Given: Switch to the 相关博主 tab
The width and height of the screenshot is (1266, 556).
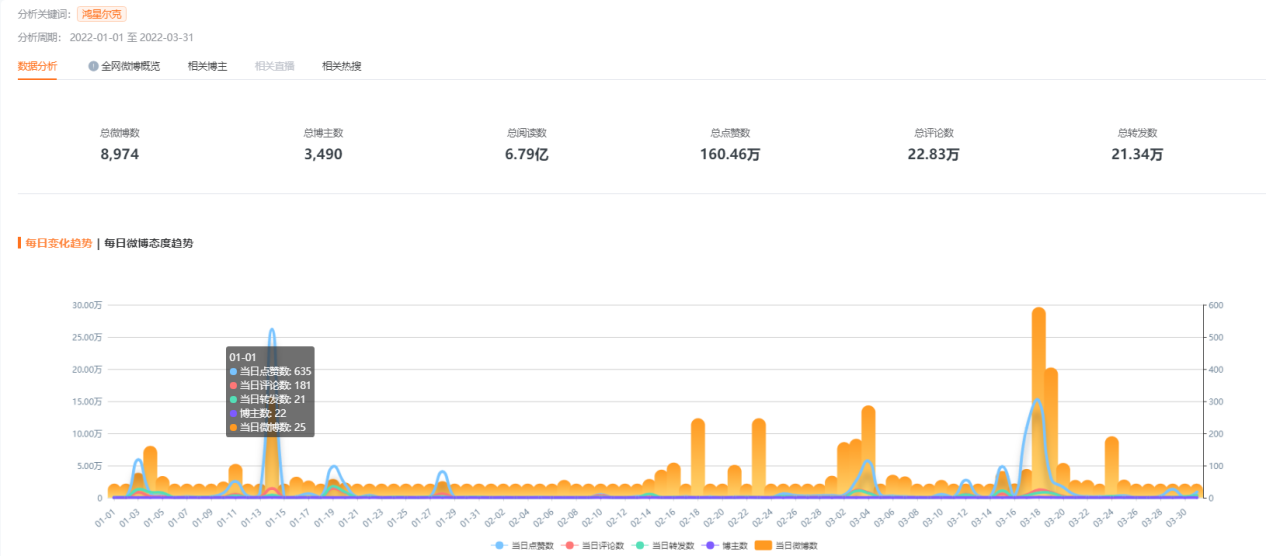Looking at the screenshot, I should 207,66.
